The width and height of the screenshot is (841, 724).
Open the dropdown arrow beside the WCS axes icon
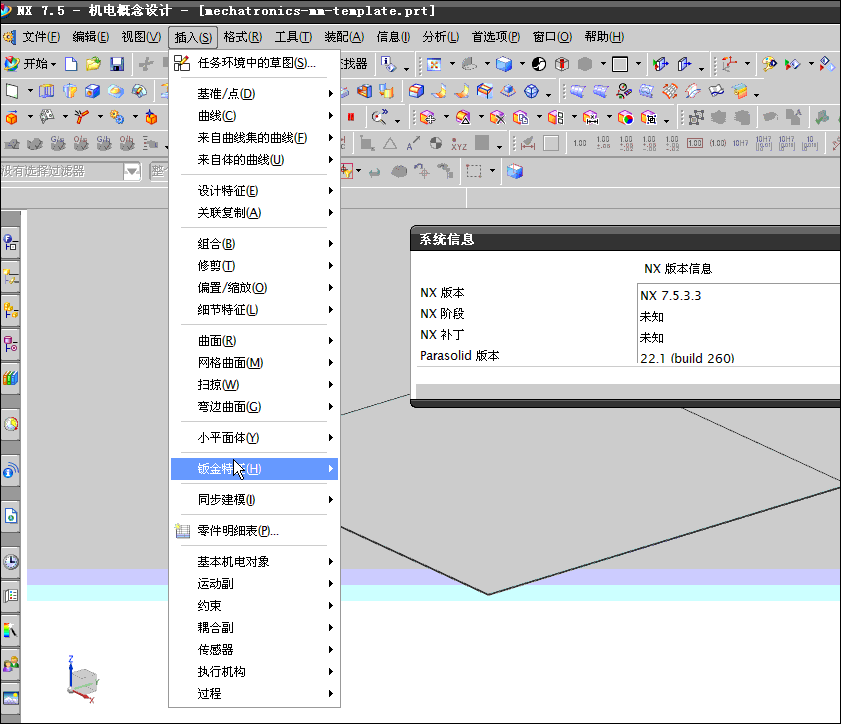pyautogui.click(x=747, y=64)
